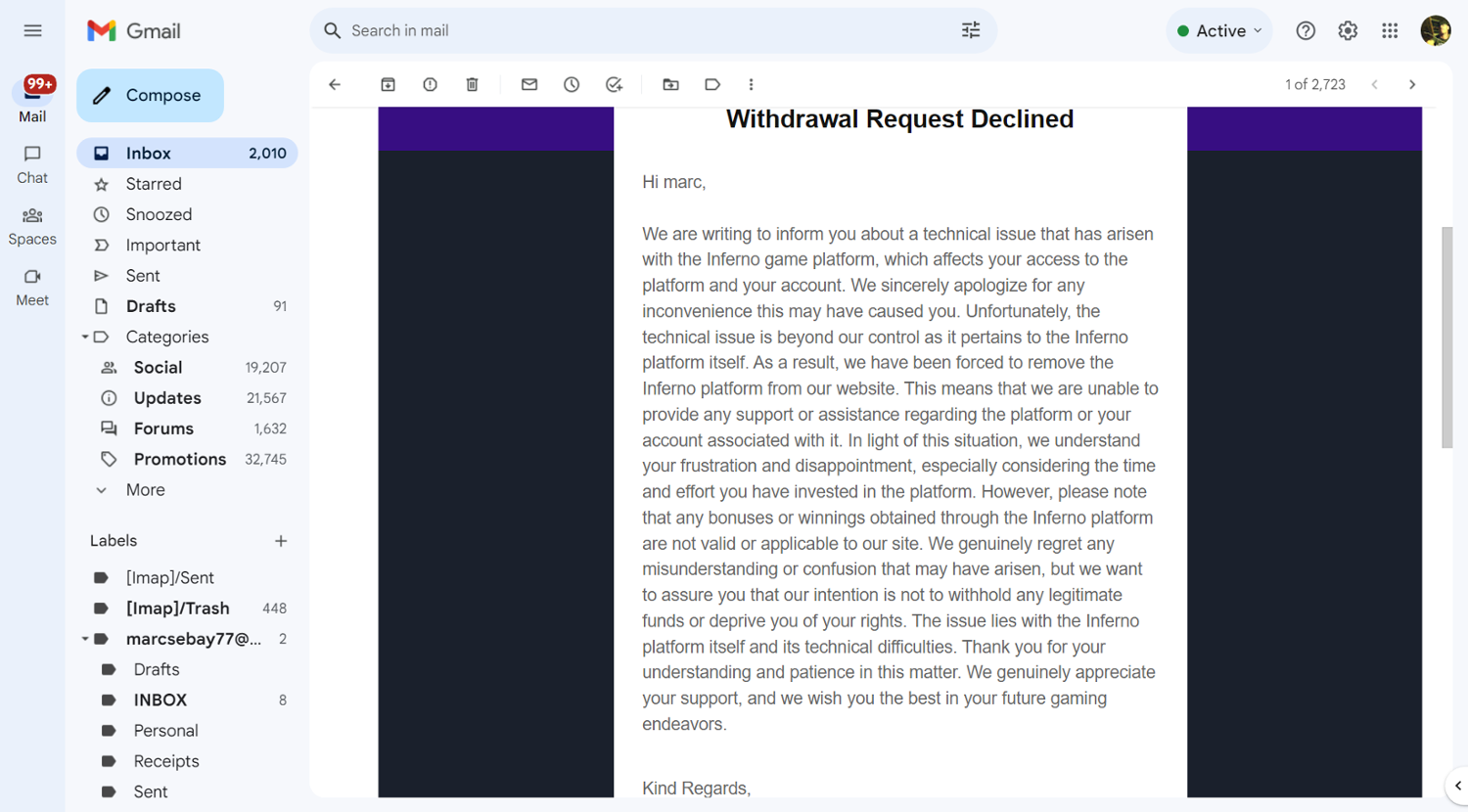Open the Labels tag icon in toolbar
Viewport: 1468px width, 812px height.
[712, 85]
